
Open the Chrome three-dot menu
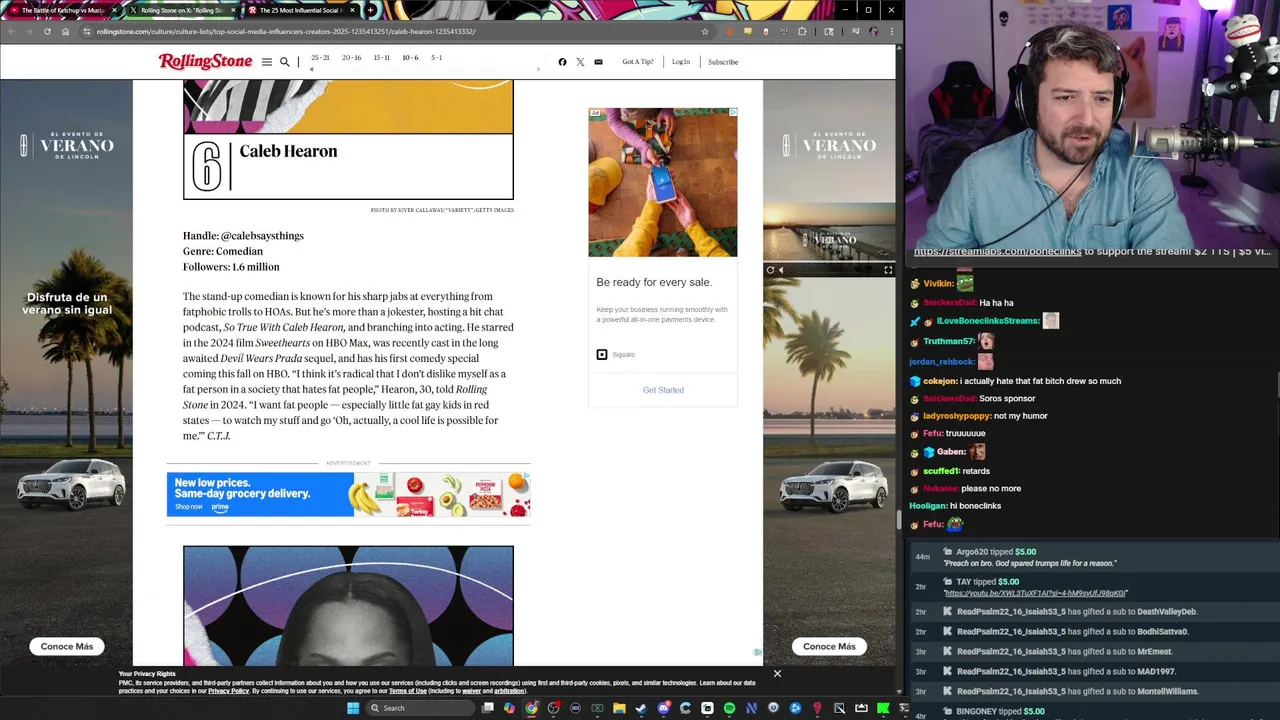click(x=891, y=31)
